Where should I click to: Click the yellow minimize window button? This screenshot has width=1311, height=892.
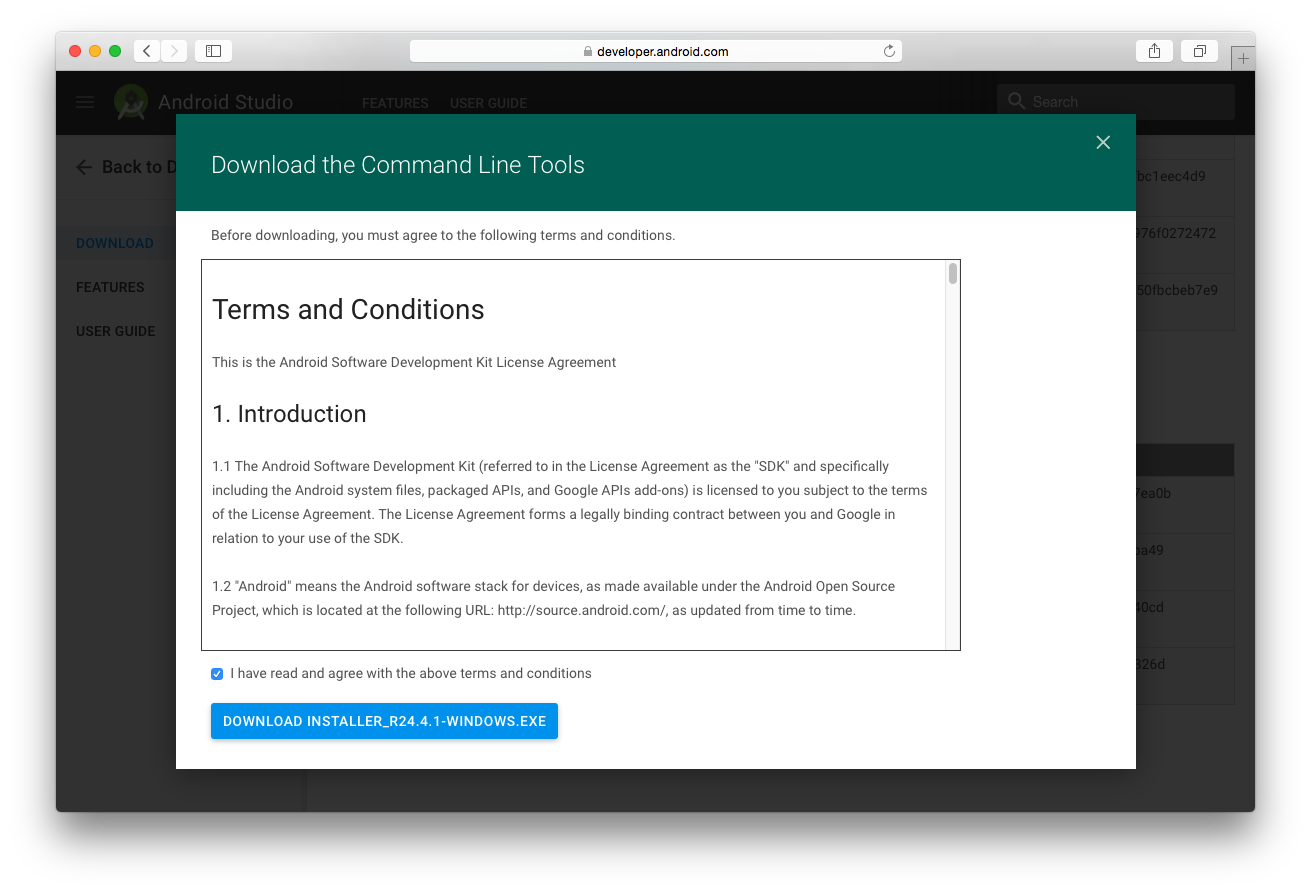tap(95, 51)
